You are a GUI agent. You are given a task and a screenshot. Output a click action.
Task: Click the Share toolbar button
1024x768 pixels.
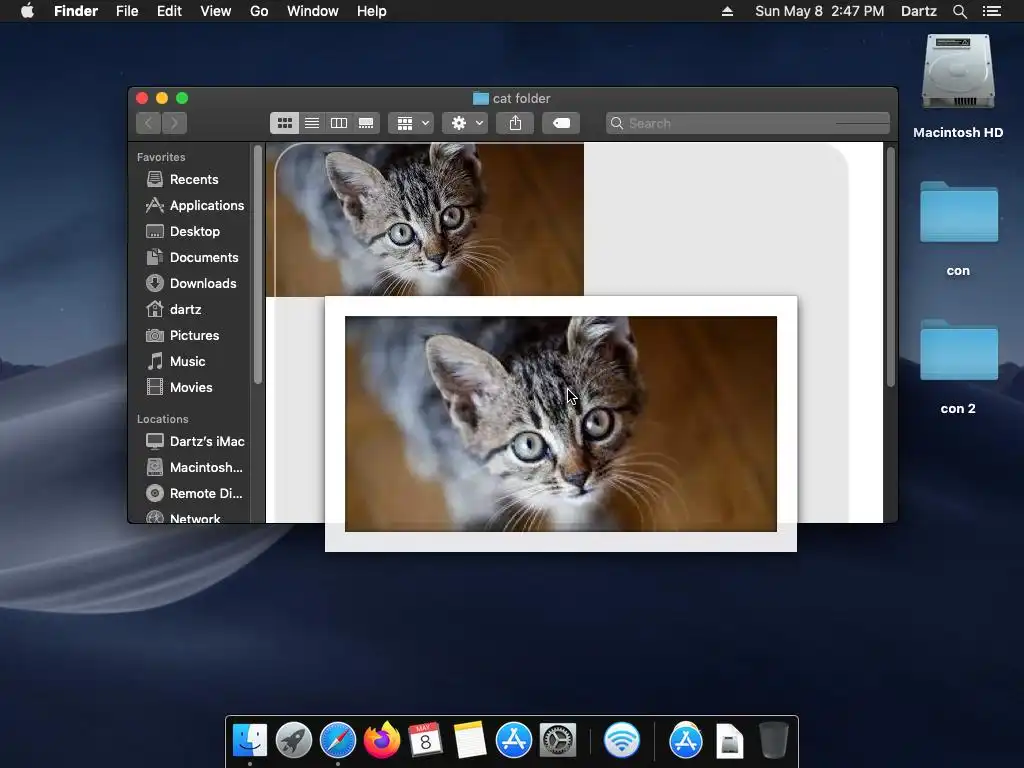[515, 123]
